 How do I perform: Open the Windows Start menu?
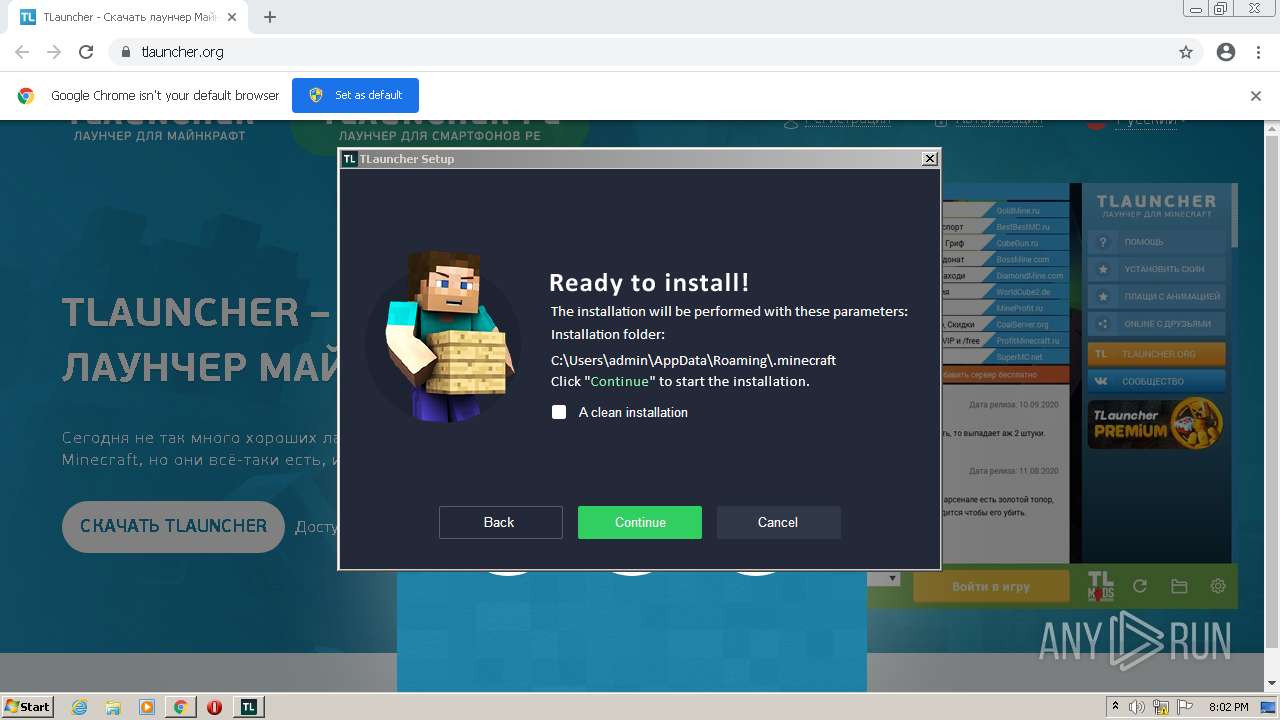click(x=27, y=707)
